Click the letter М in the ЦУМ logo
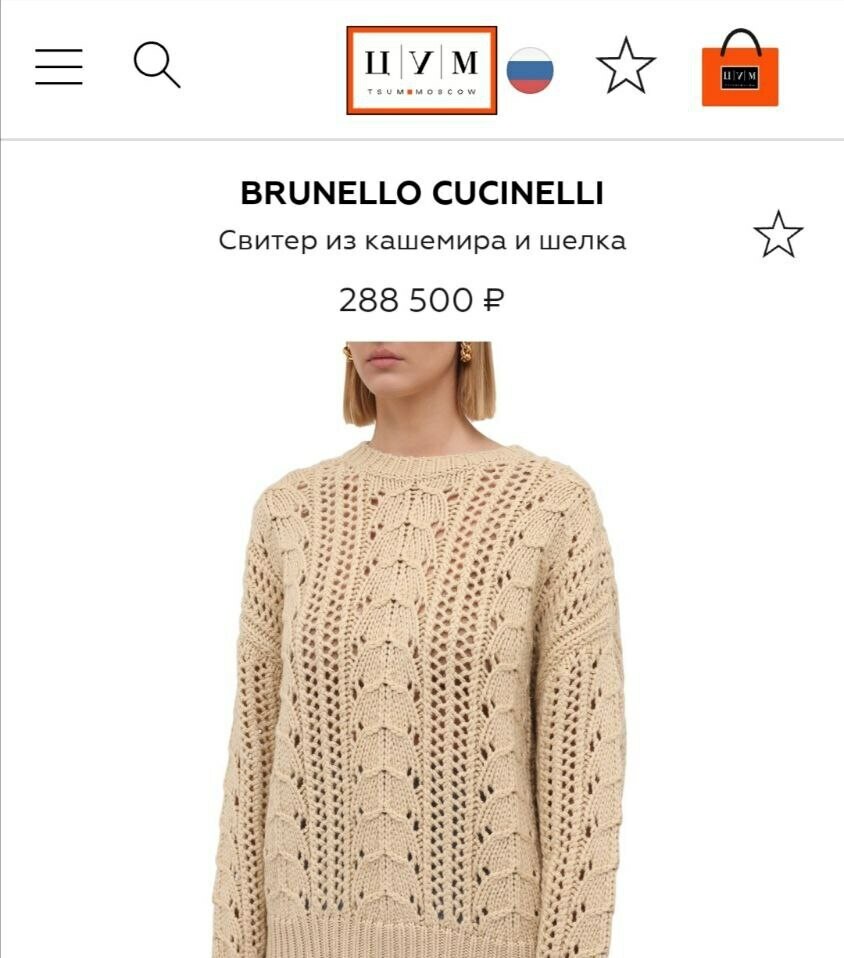The width and height of the screenshot is (844, 958). [x=465, y=62]
